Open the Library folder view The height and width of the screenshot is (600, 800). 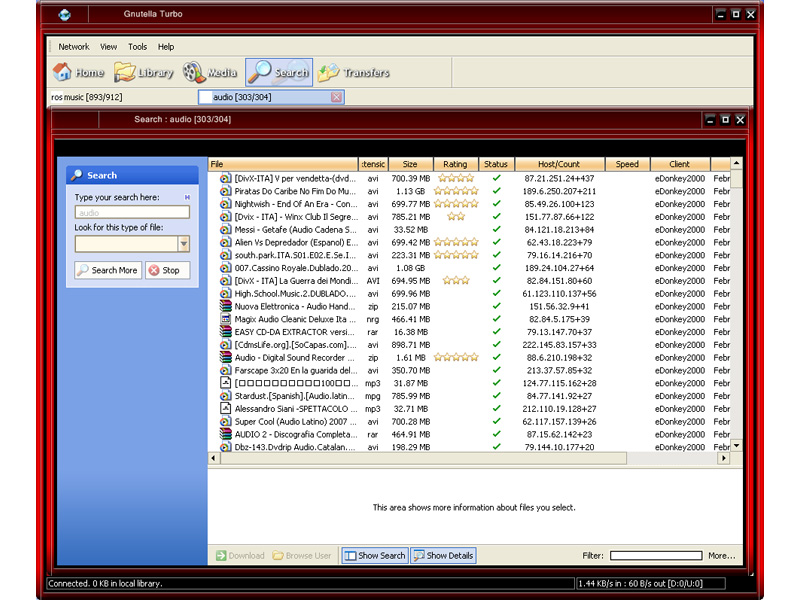pyautogui.click(x=144, y=73)
